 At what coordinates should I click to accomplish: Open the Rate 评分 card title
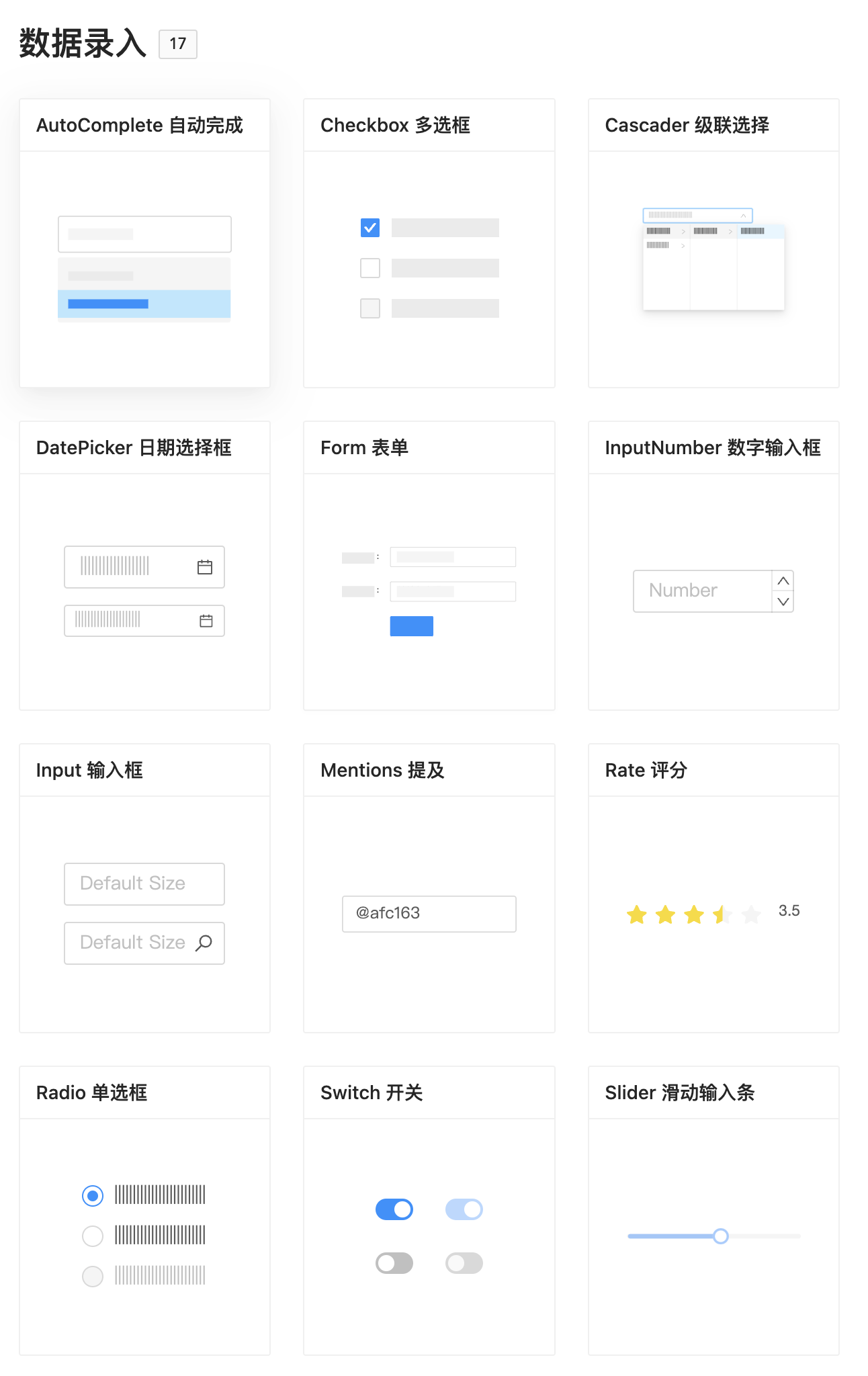pyautogui.click(x=646, y=770)
